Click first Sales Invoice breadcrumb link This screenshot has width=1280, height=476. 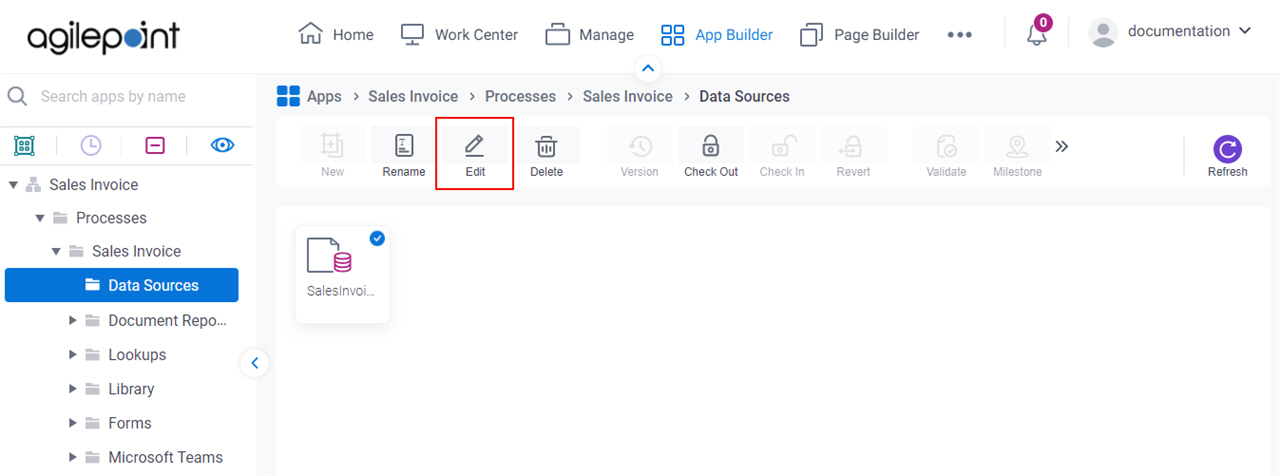tap(413, 97)
